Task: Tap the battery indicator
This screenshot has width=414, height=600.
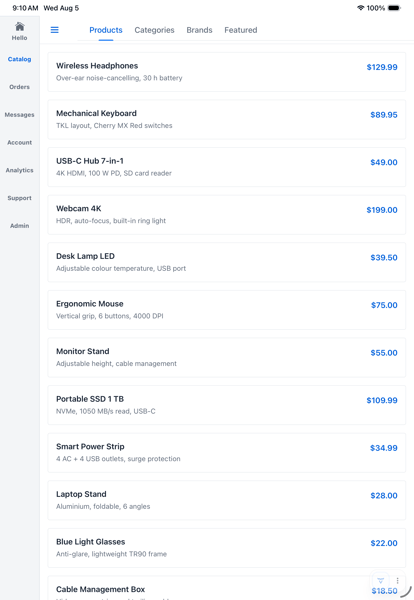Action: coord(394,8)
